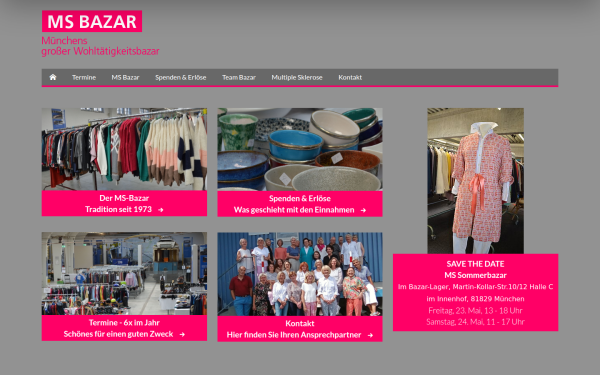600x375 pixels.
Task: Click the MS BAZAR logo
Action: [x=92, y=21]
